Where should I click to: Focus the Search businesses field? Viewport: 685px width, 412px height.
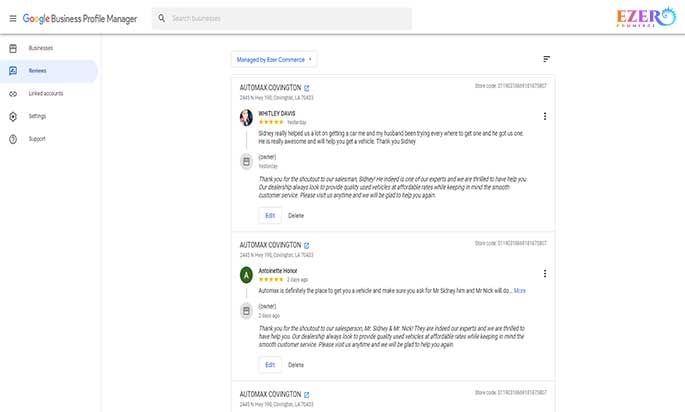click(282, 18)
